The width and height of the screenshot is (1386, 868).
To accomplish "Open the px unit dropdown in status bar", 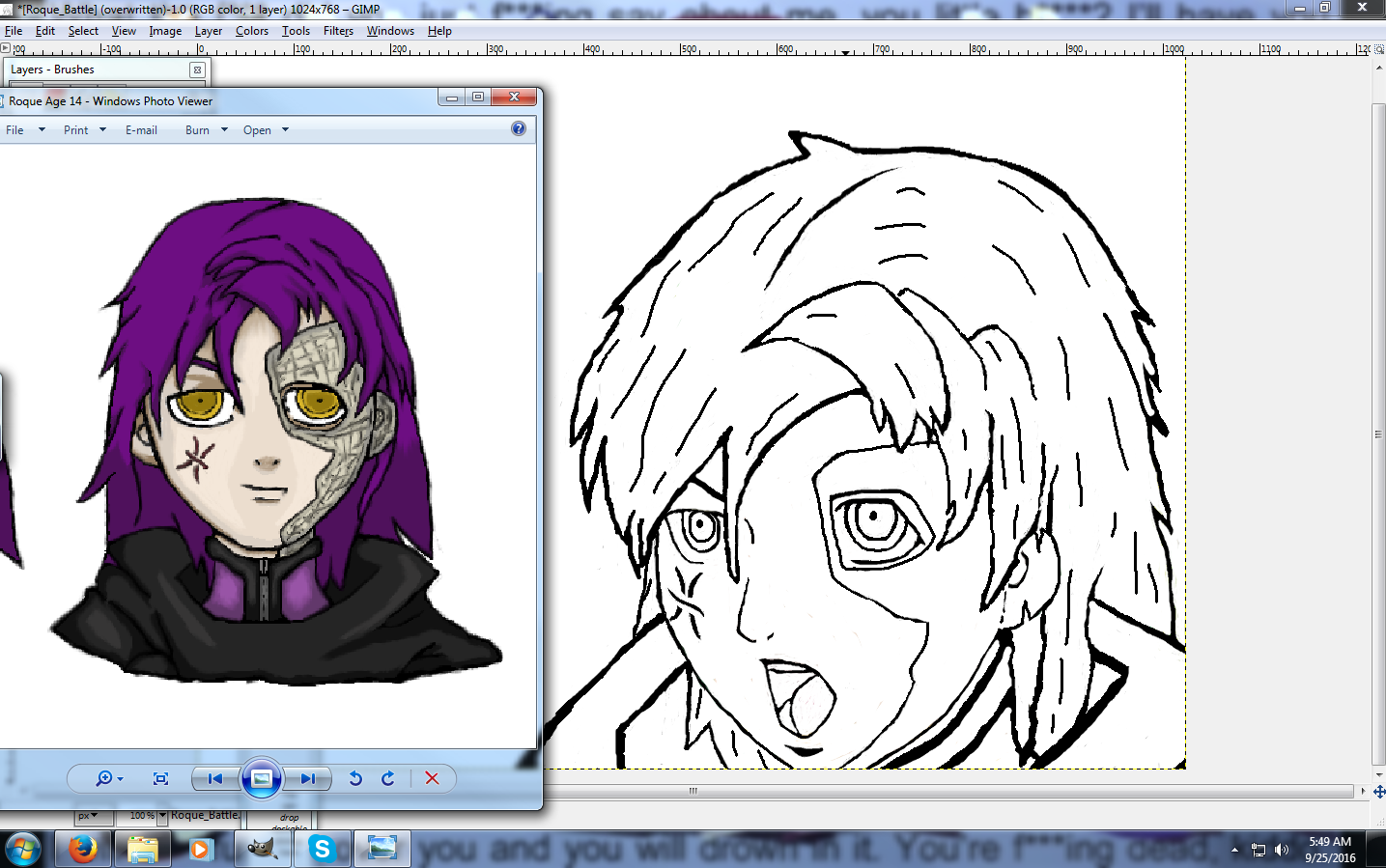I will click(x=88, y=816).
